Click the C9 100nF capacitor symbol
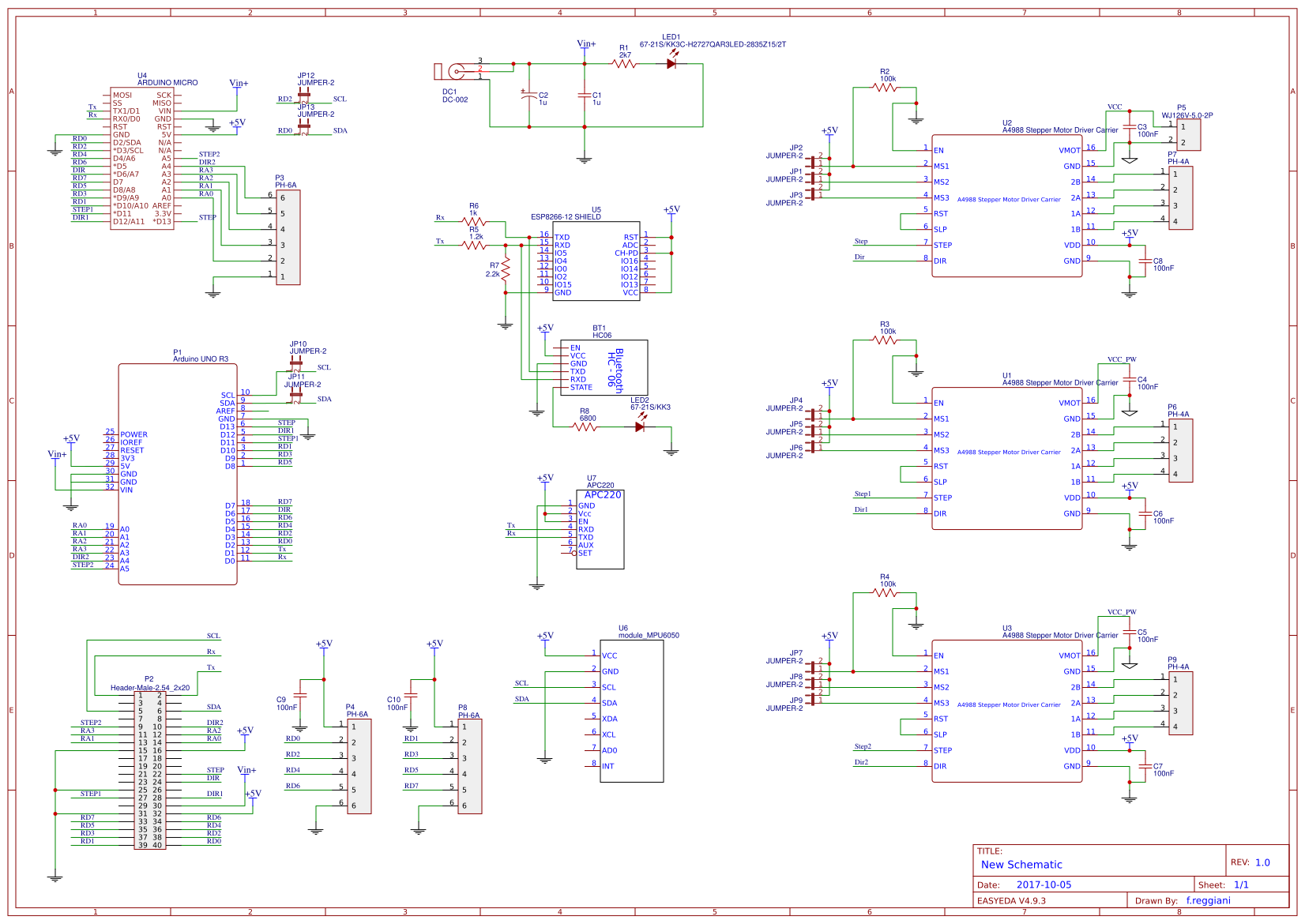 300,696
